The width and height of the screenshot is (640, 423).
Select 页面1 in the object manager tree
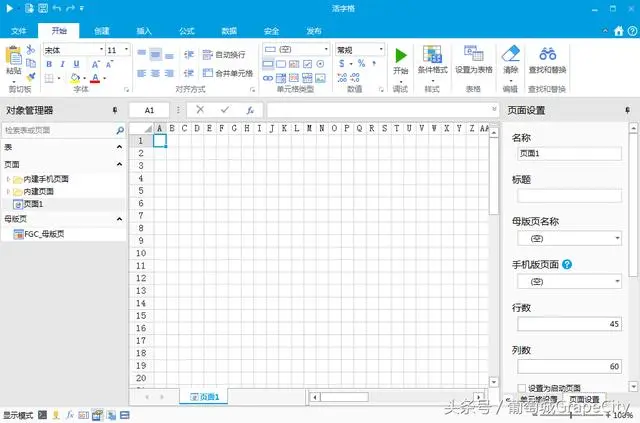pos(33,204)
